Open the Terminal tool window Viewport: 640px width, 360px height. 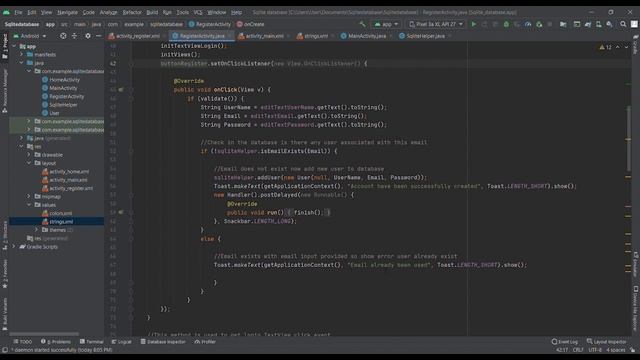[91, 342]
